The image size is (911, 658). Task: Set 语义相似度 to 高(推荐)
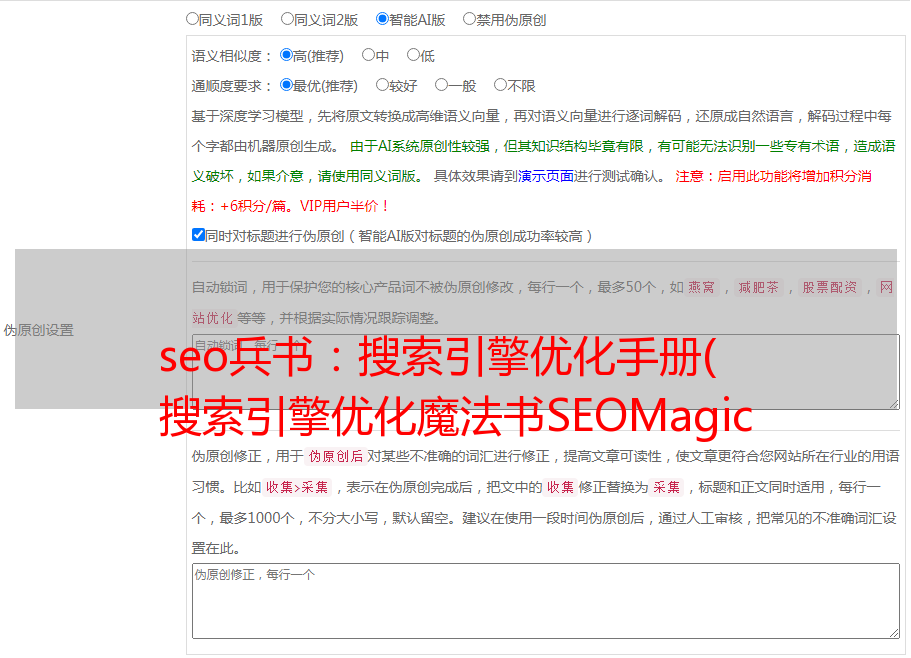[x=286, y=55]
